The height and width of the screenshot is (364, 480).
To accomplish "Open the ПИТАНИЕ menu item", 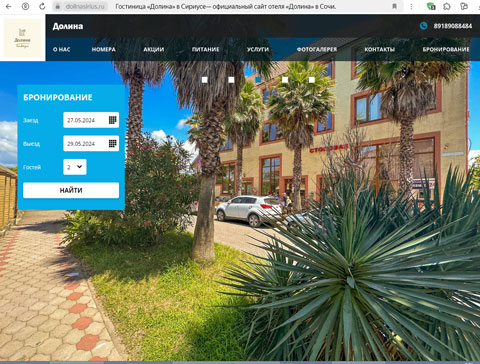I will tap(205, 49).
